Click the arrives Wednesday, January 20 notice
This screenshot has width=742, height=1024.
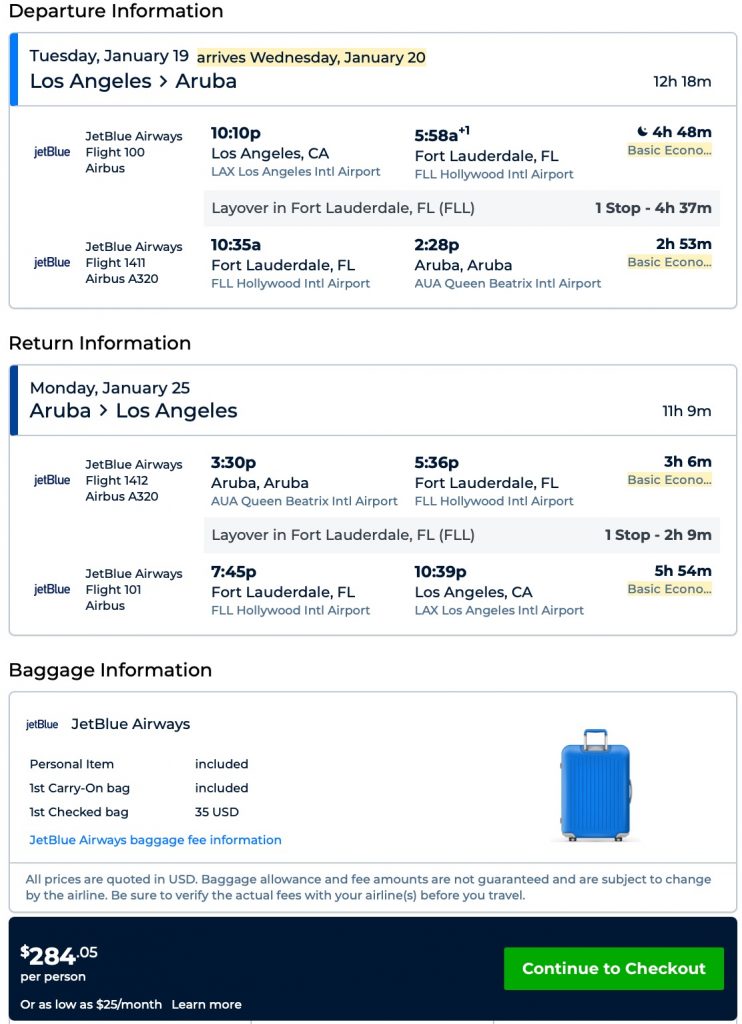[311, 58]
